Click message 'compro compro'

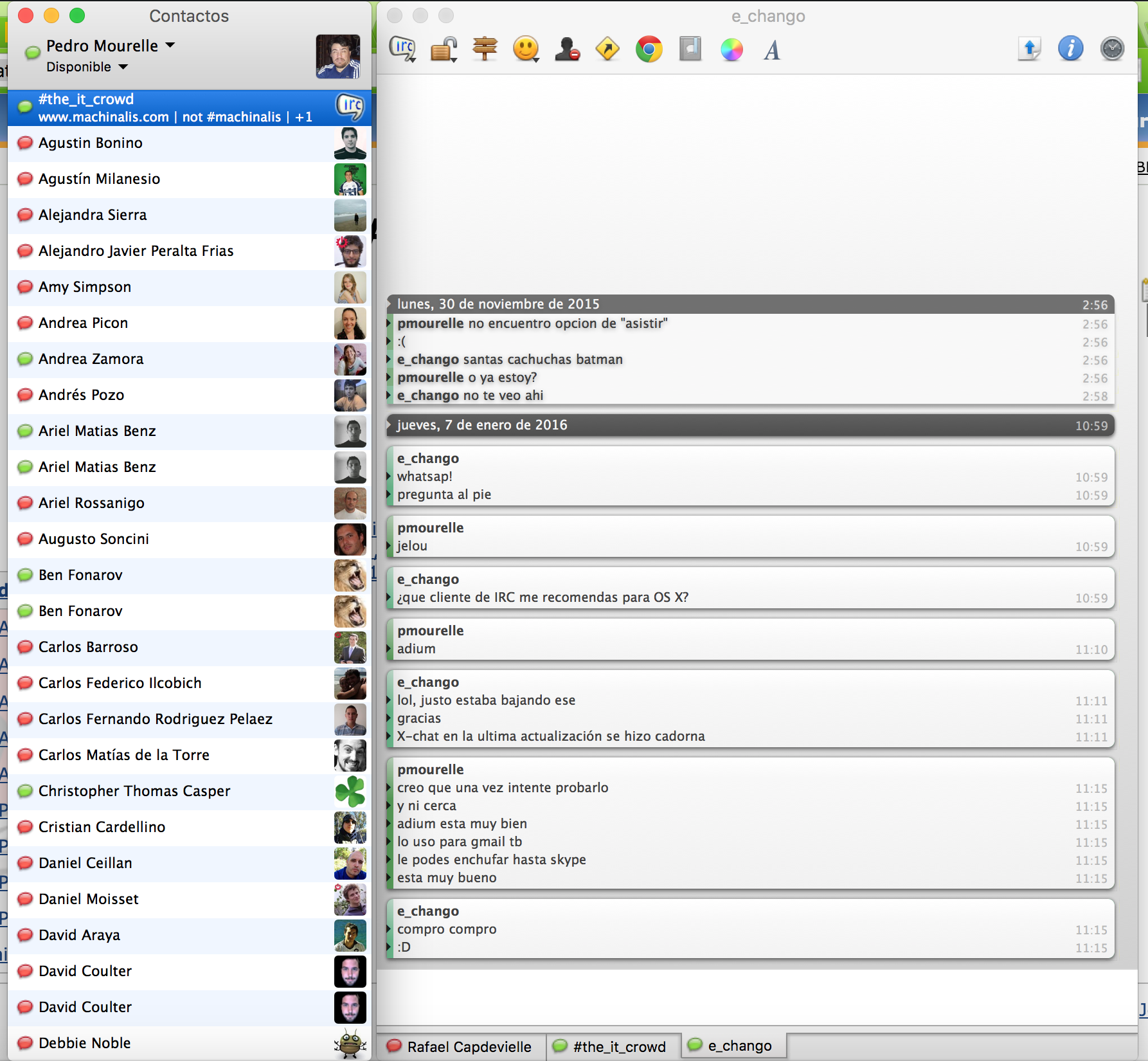tap(447, 929)
